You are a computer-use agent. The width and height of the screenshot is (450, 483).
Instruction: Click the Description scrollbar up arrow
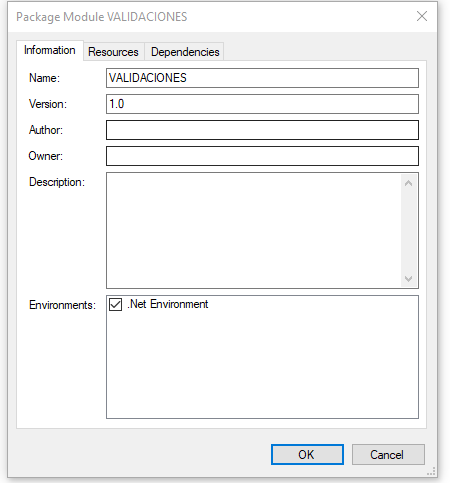(x=409, y=183)
